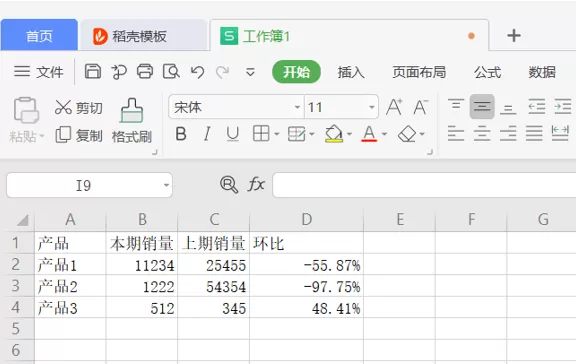Screen dimensions: 576x364
Task: Decrease indent icon
Action: [536, 107]
